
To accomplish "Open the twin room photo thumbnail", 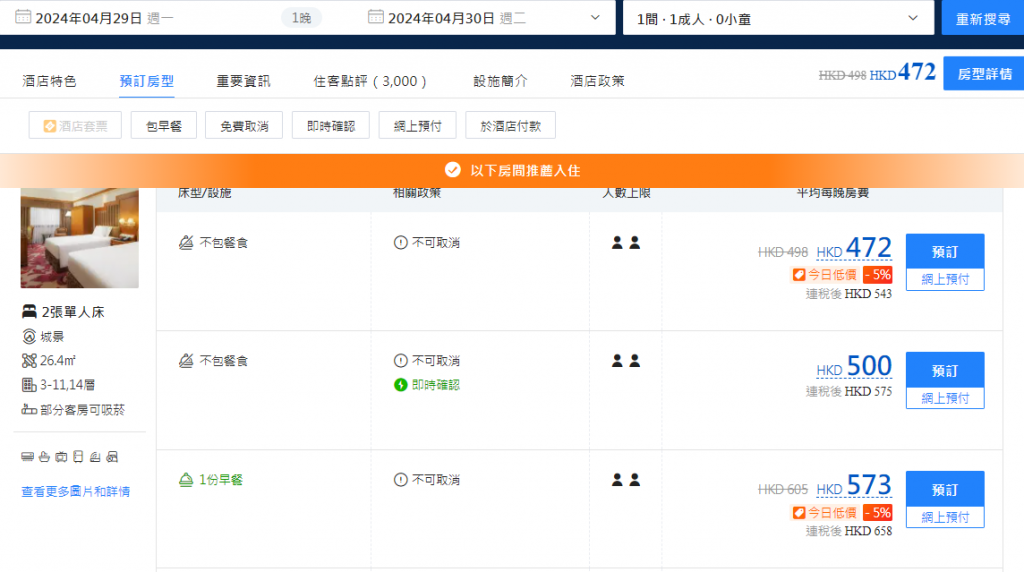I will click(80, 238).
